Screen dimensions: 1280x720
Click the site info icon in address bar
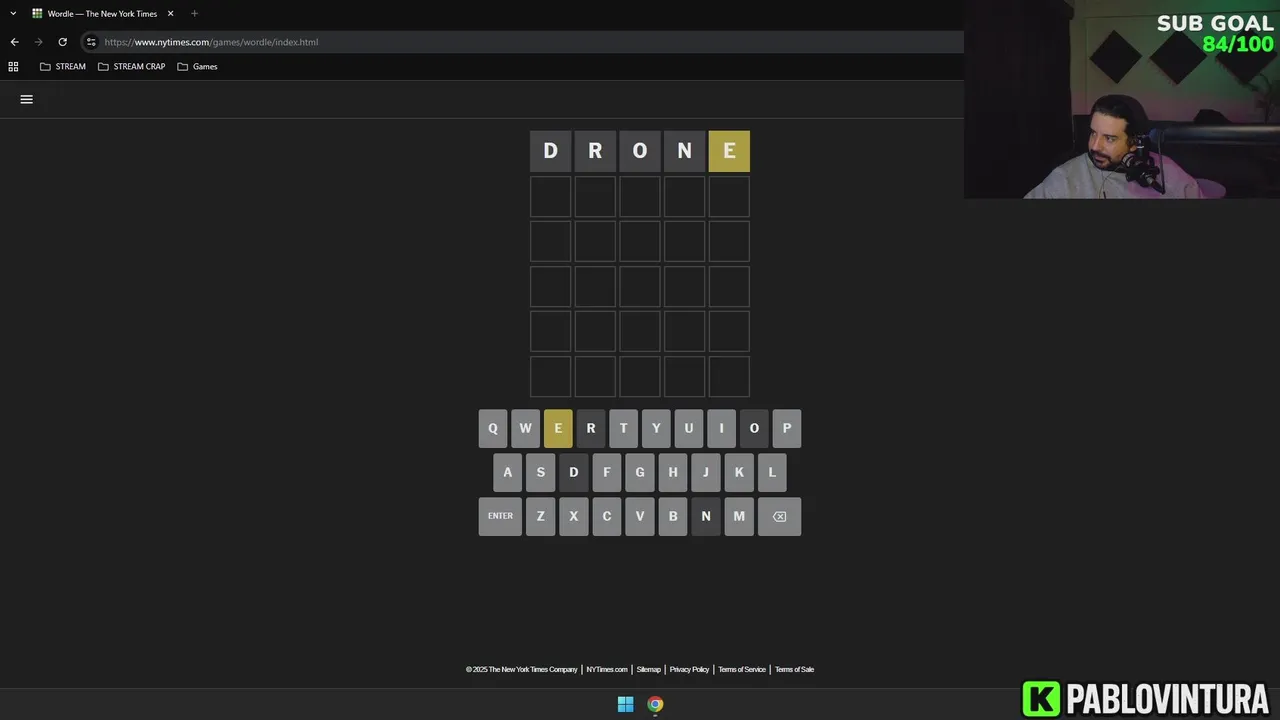click(x=91, y=42)
